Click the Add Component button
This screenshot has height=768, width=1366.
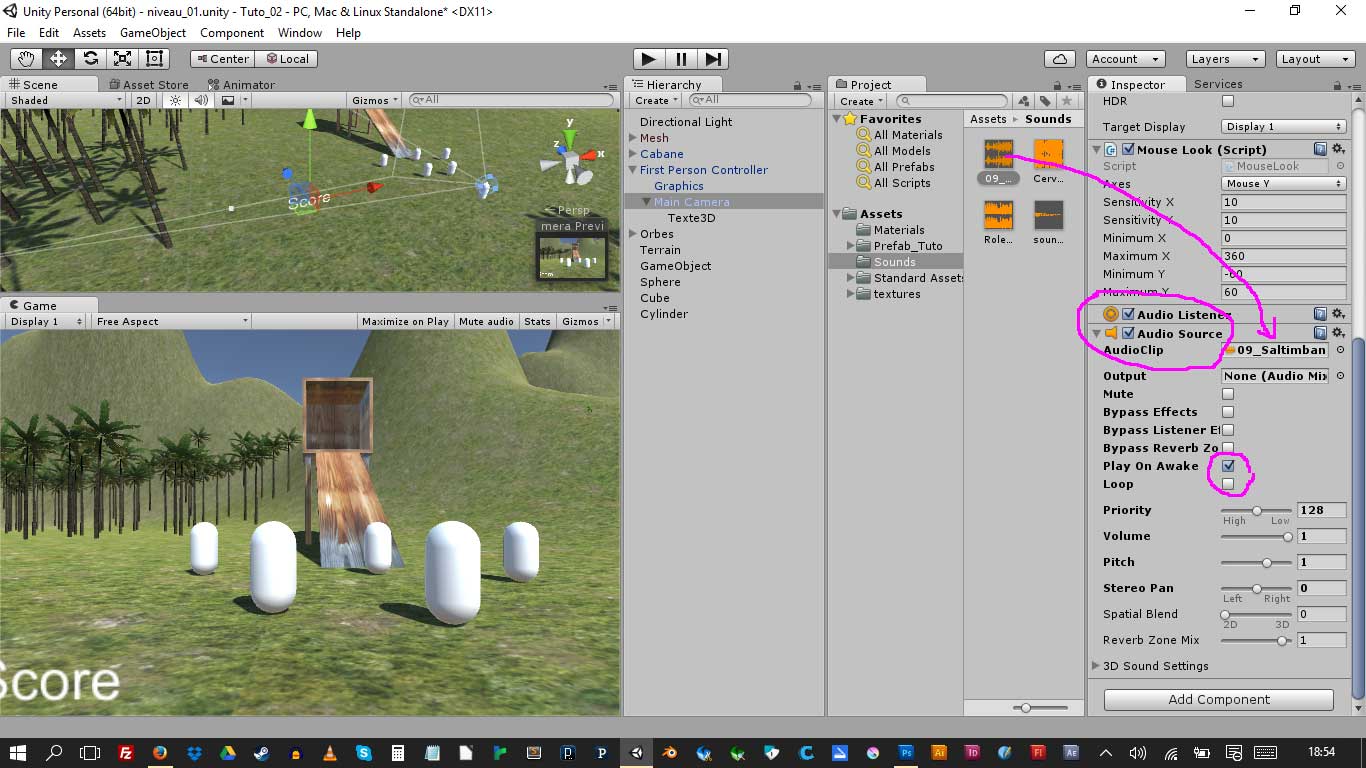1218,700
